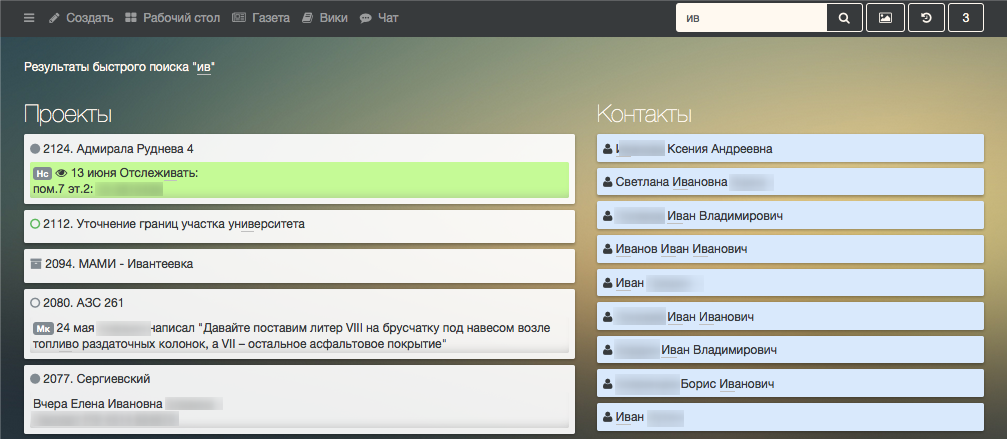
Task: Click hollow circle status of project 2080
Action: (35, 302)
